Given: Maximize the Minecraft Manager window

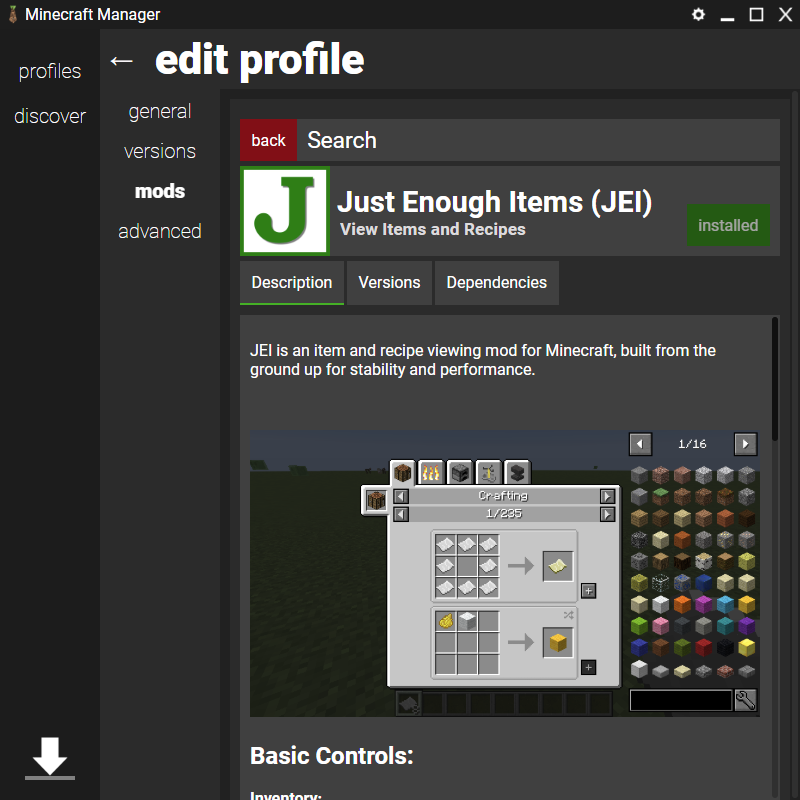Looking at the screenshot, I should click(756, 14).
